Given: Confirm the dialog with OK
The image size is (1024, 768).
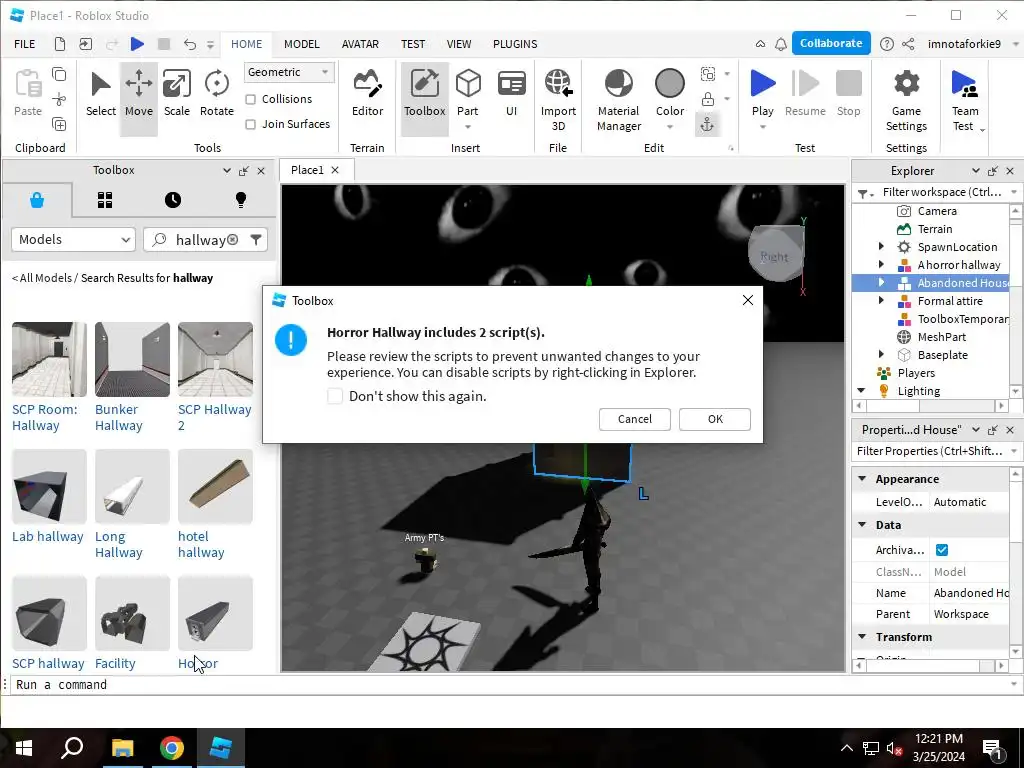Looking at the screenshot, I should (715, 419).
